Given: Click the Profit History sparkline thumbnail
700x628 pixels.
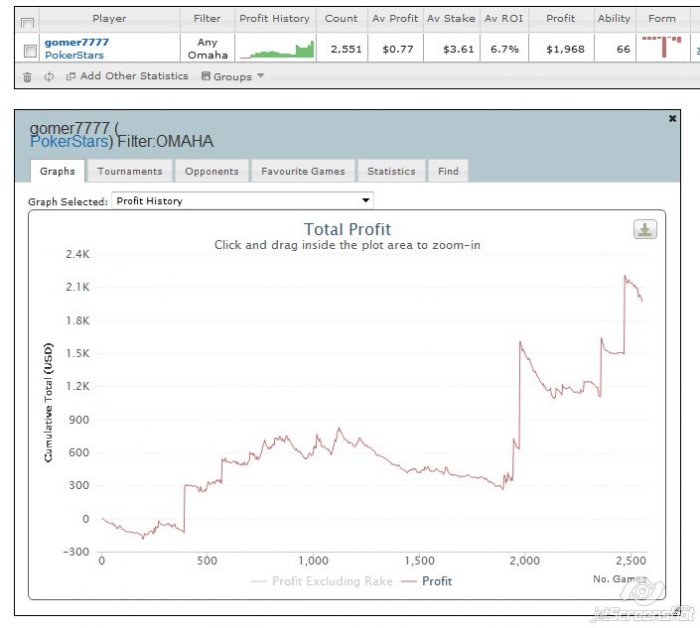Looking at the screenshot, I should pyautogui.click(x=277, y=50).
